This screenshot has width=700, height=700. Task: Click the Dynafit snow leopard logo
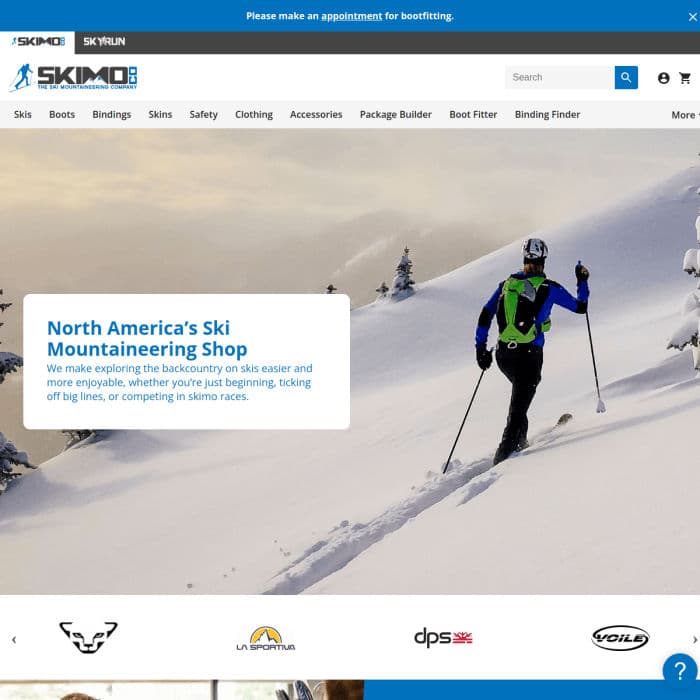[x=88, y=638]
